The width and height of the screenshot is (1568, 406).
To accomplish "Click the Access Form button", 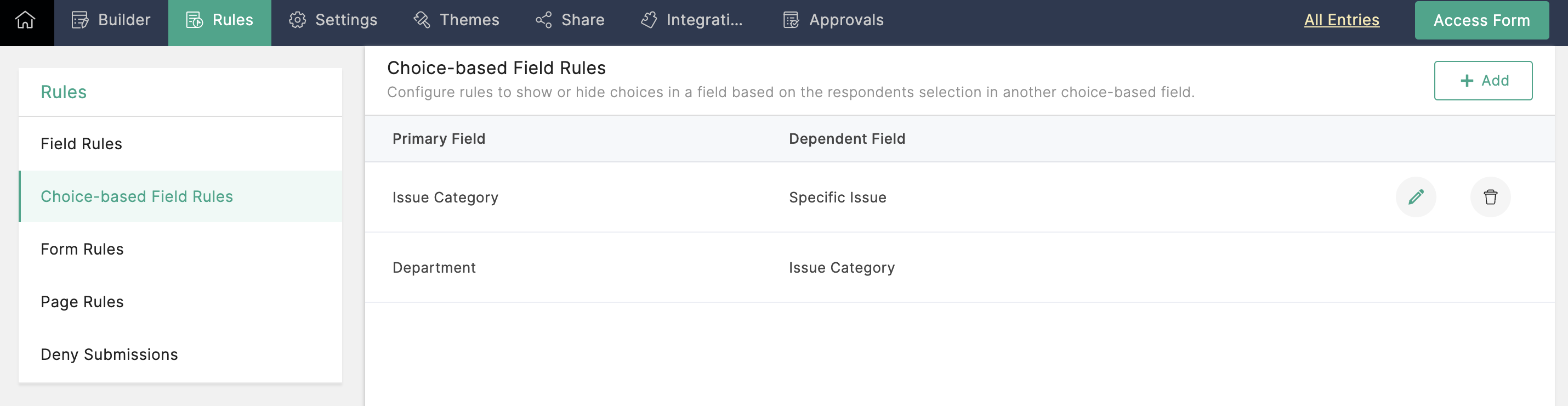I will 1481,21.
